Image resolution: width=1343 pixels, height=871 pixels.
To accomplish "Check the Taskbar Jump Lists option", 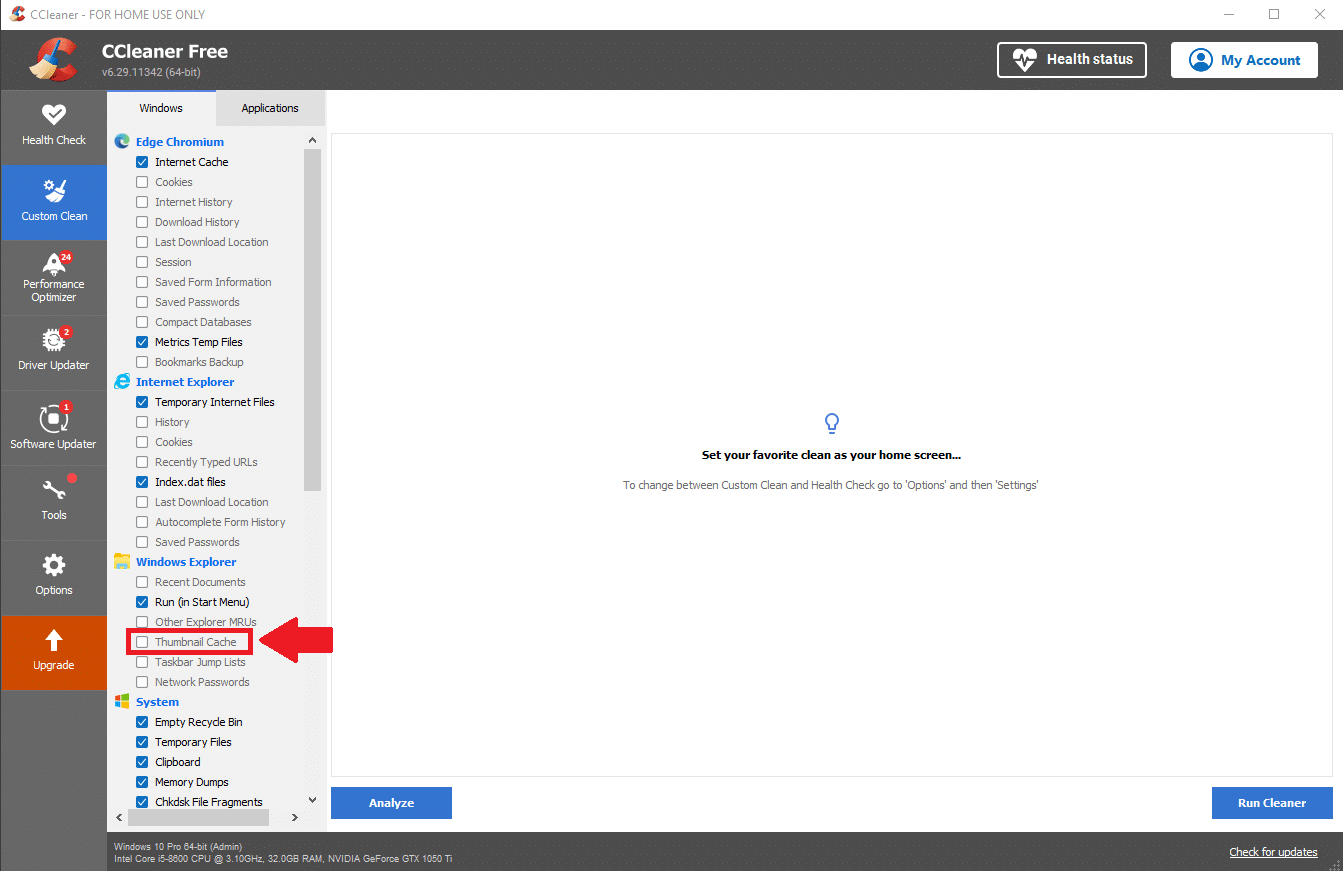I will click(x=142, y=662).
